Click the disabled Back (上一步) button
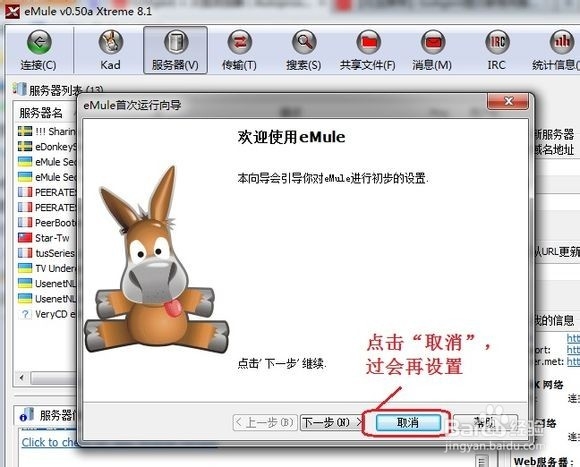 click(265, 422)
